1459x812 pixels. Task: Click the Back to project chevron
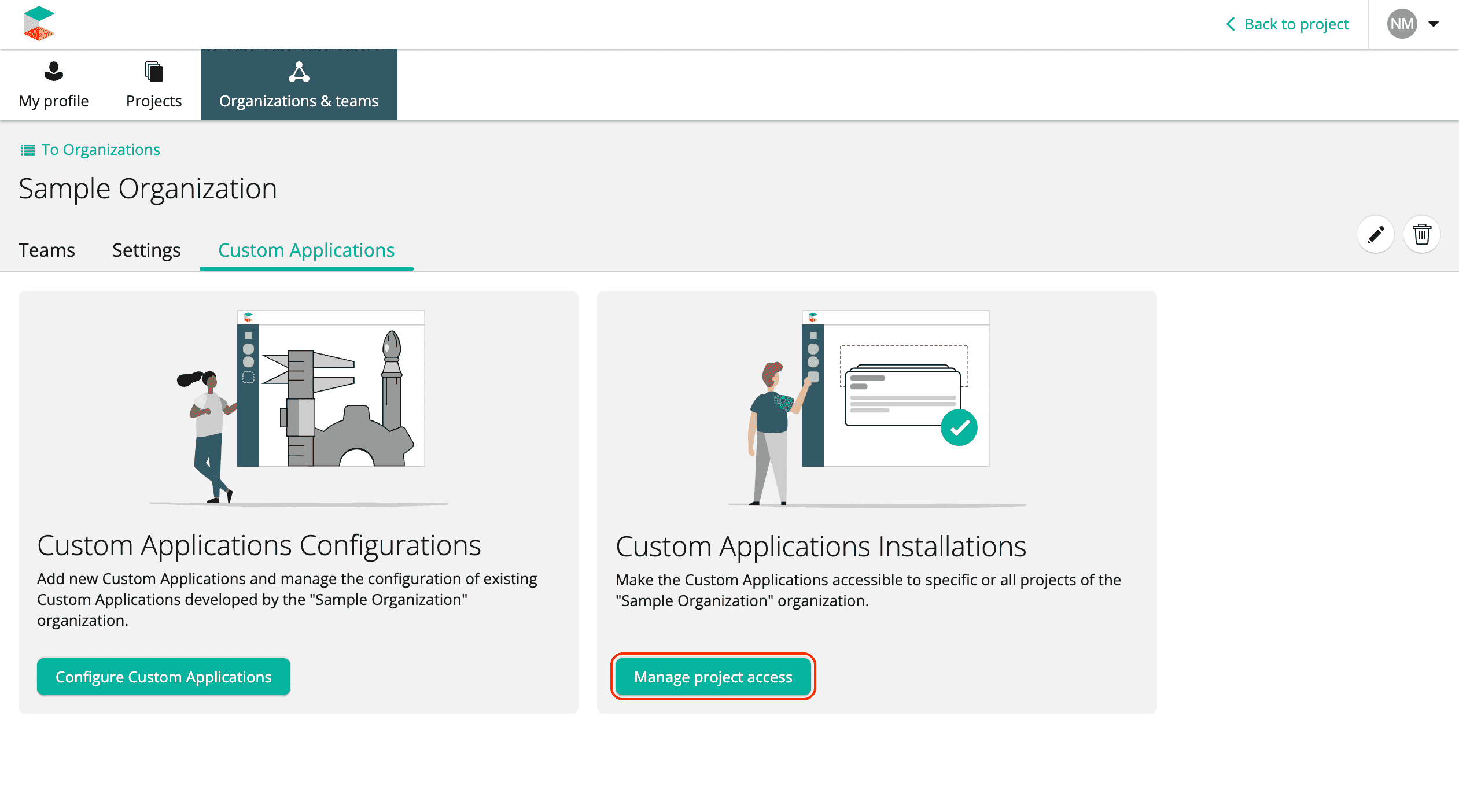click(1230, 24)
